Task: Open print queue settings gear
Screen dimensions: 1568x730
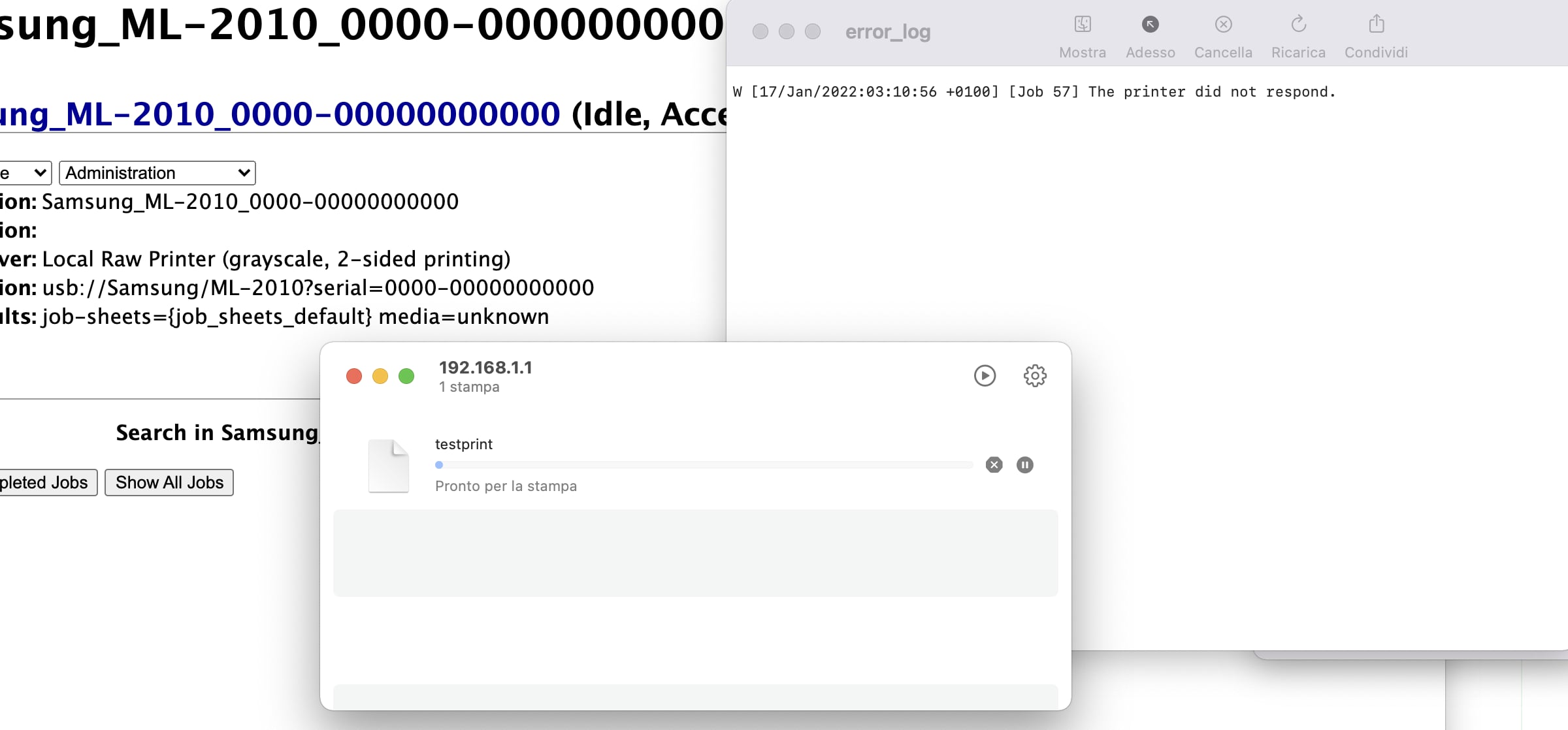Action: pyautogui.click(x=1035, y=375)
